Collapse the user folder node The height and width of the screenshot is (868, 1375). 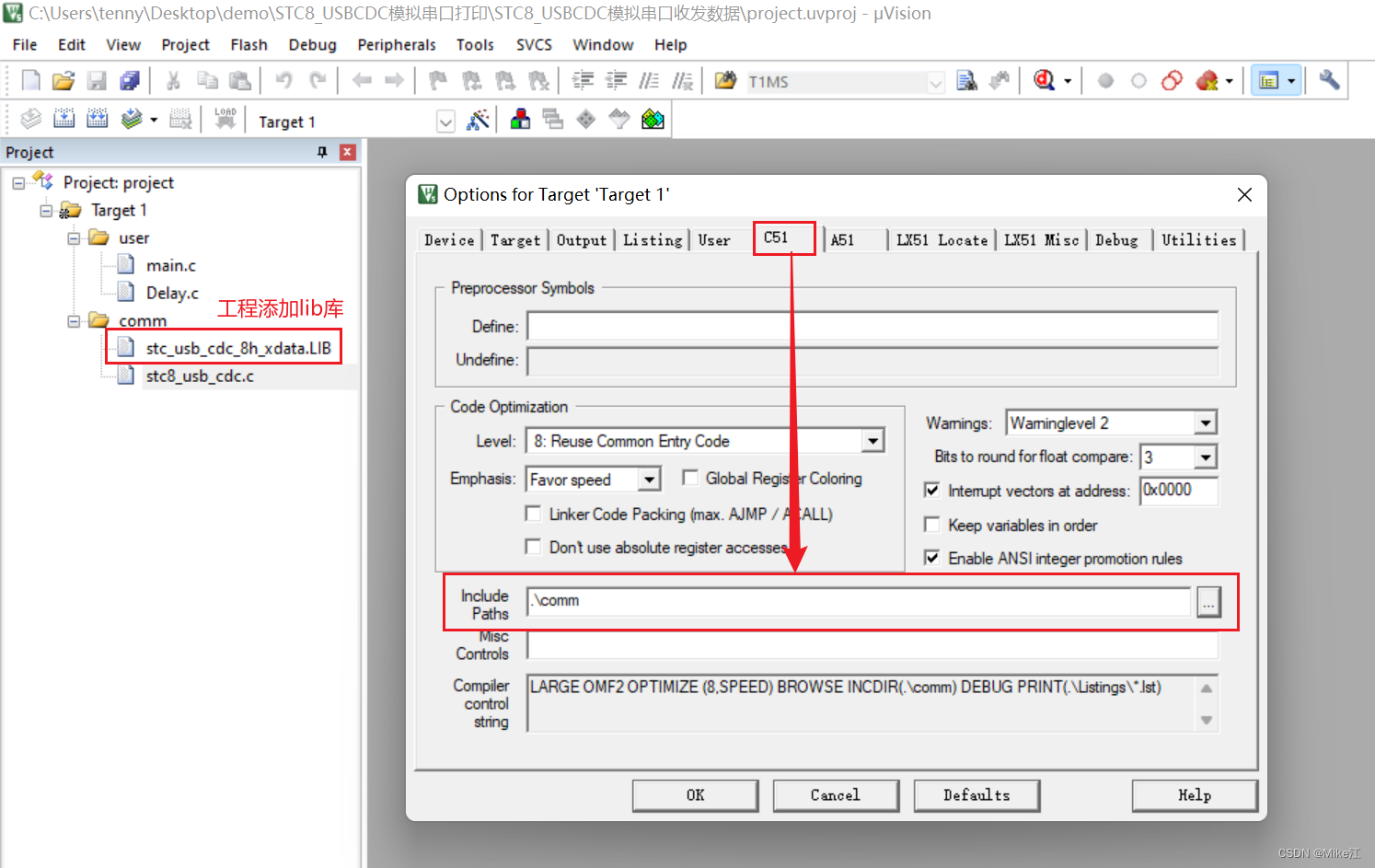74,238
